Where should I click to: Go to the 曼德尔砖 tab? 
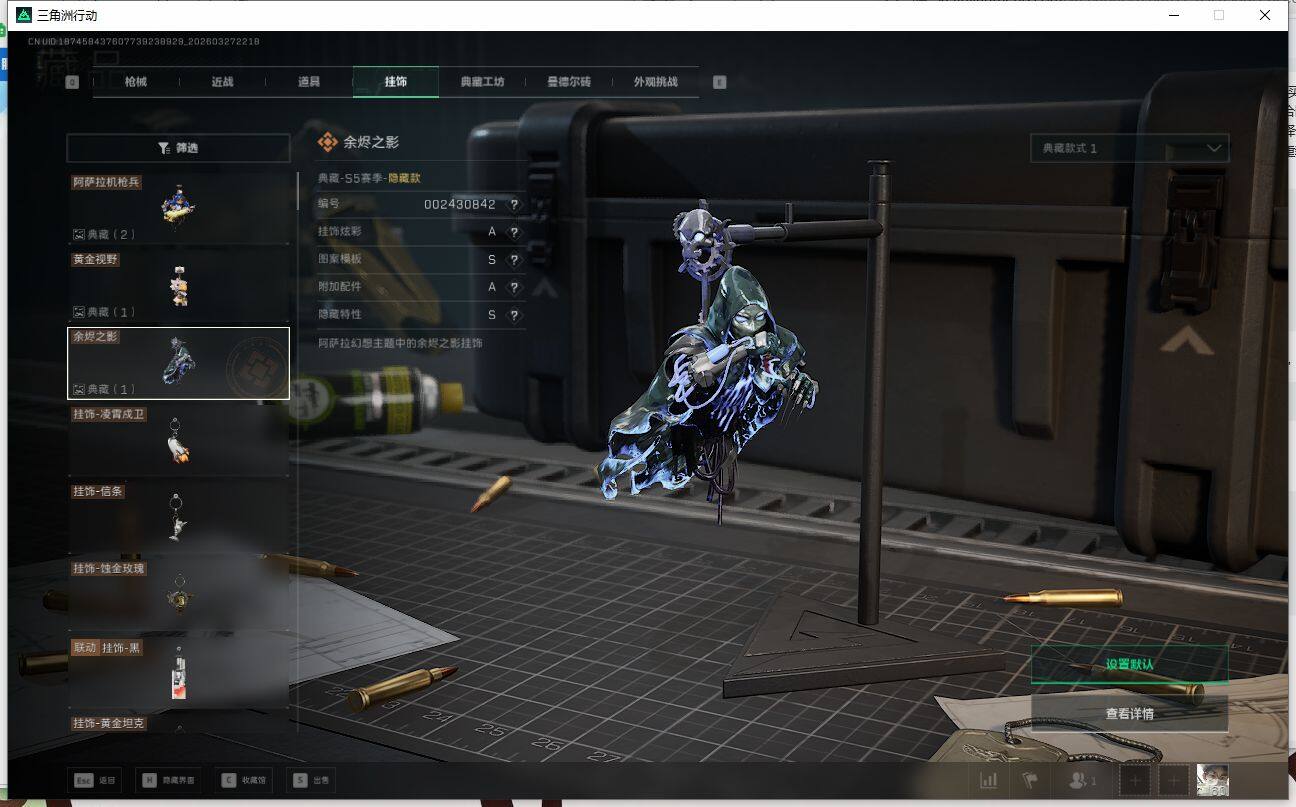[568, 82]
